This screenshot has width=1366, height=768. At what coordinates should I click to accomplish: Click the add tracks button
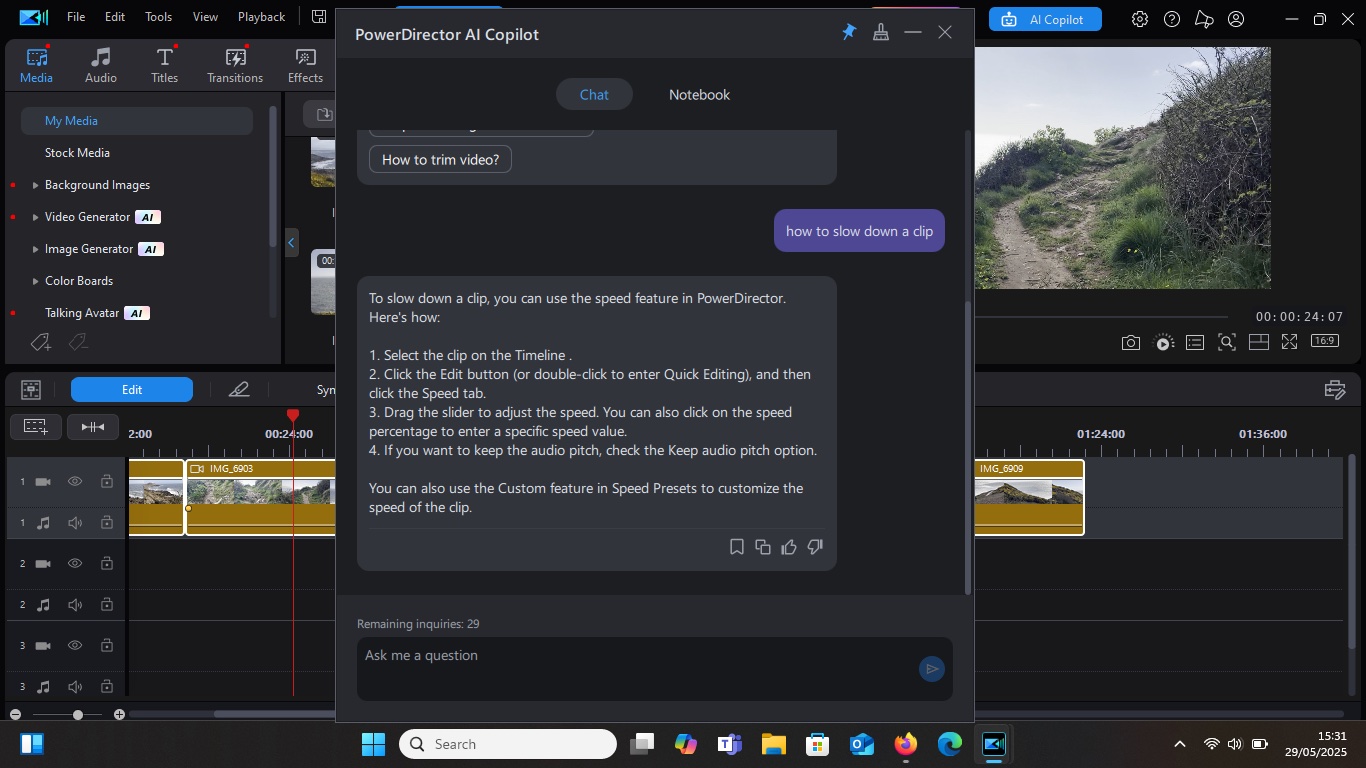(36, 427)
